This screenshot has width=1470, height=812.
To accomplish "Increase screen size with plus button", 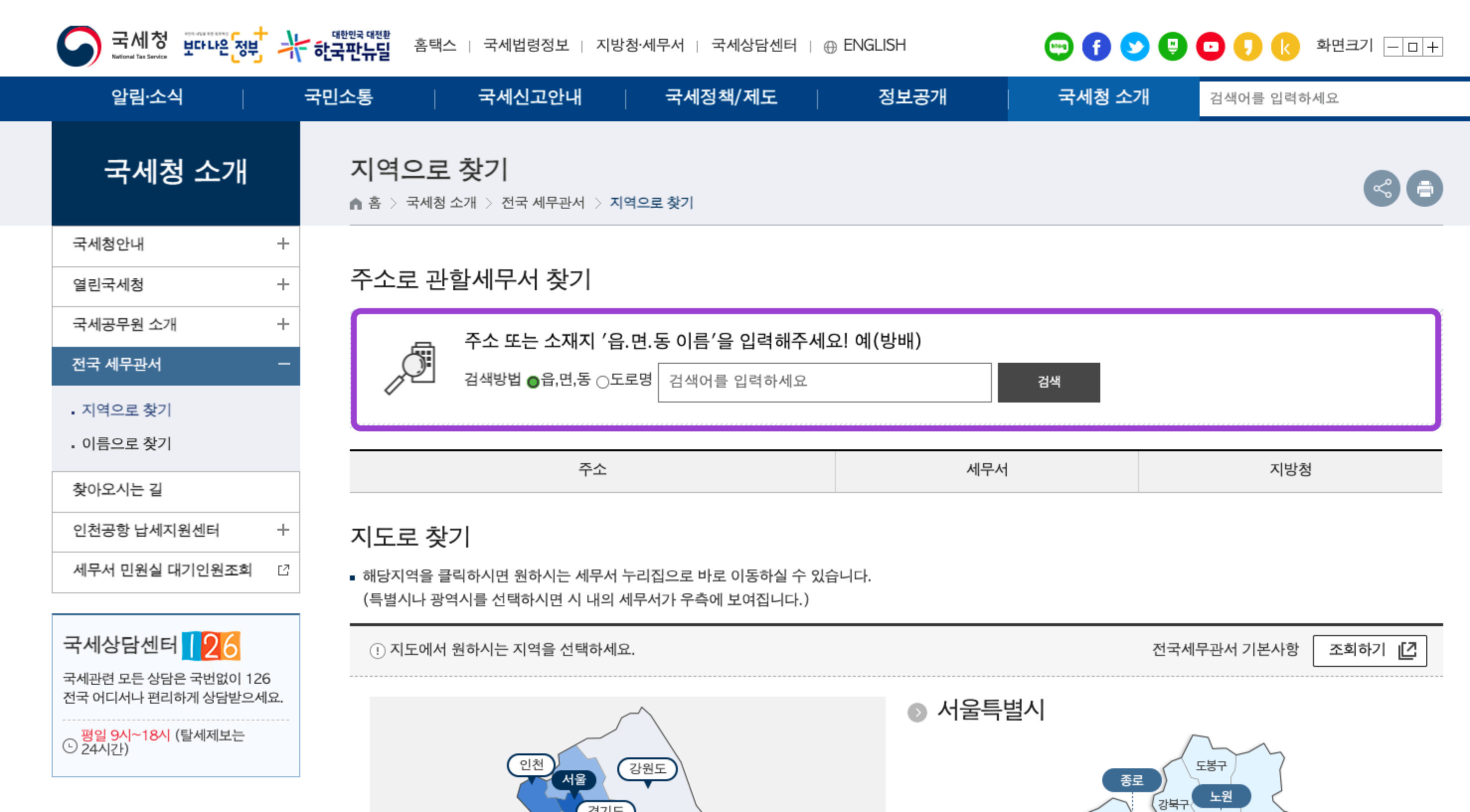I will click(x=1432, y=47).
